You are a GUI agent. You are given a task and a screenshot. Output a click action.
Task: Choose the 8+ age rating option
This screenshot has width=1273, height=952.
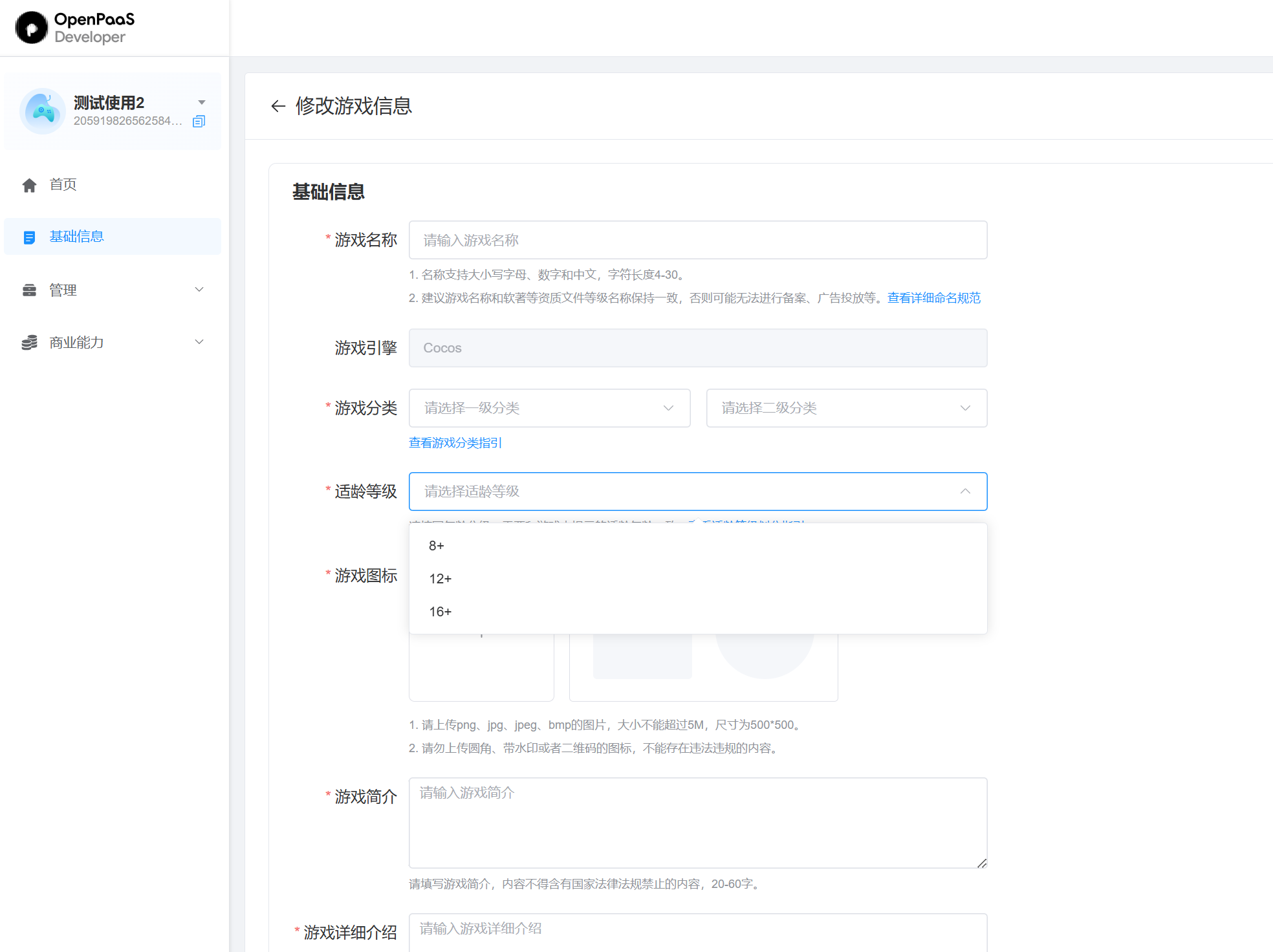(698, 546)
